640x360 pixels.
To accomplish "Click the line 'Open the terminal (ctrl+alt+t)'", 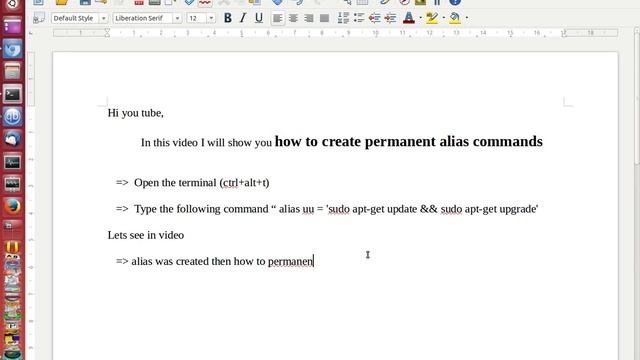I will (202, 182).
